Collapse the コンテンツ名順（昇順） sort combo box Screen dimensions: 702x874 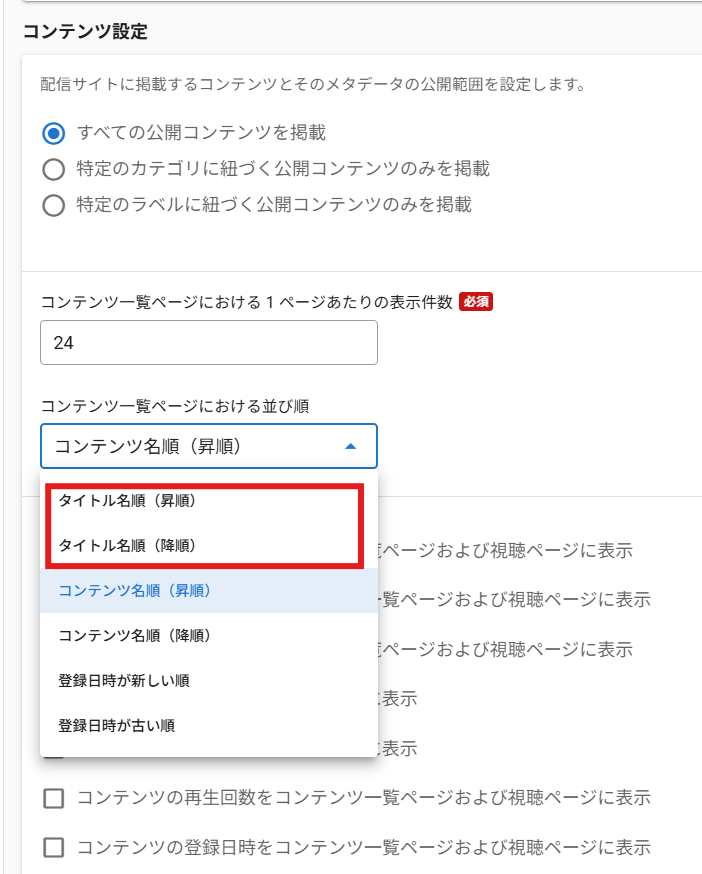208,447
